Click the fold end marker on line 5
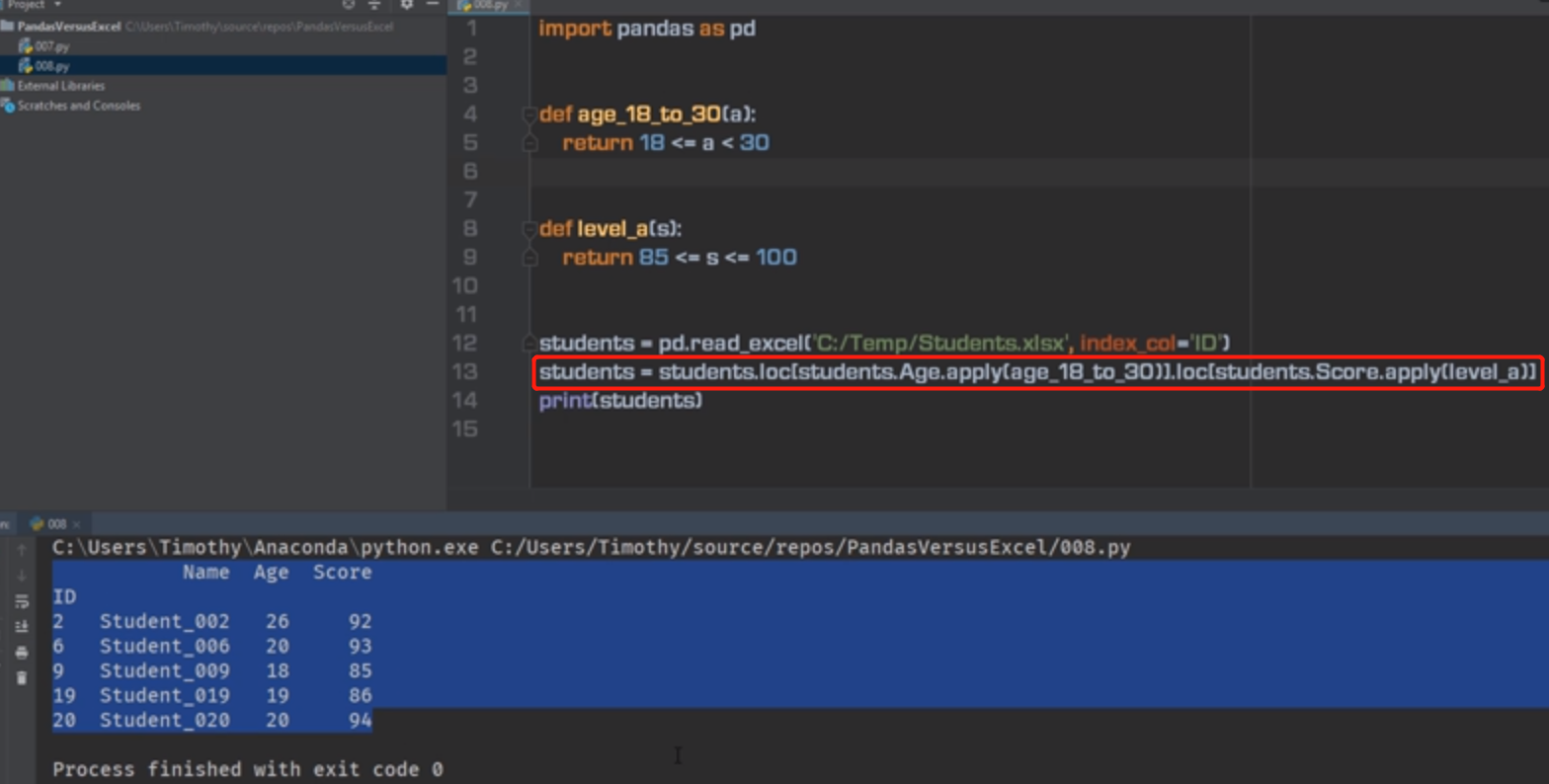Screen dimensions: 1549x784 530,143
